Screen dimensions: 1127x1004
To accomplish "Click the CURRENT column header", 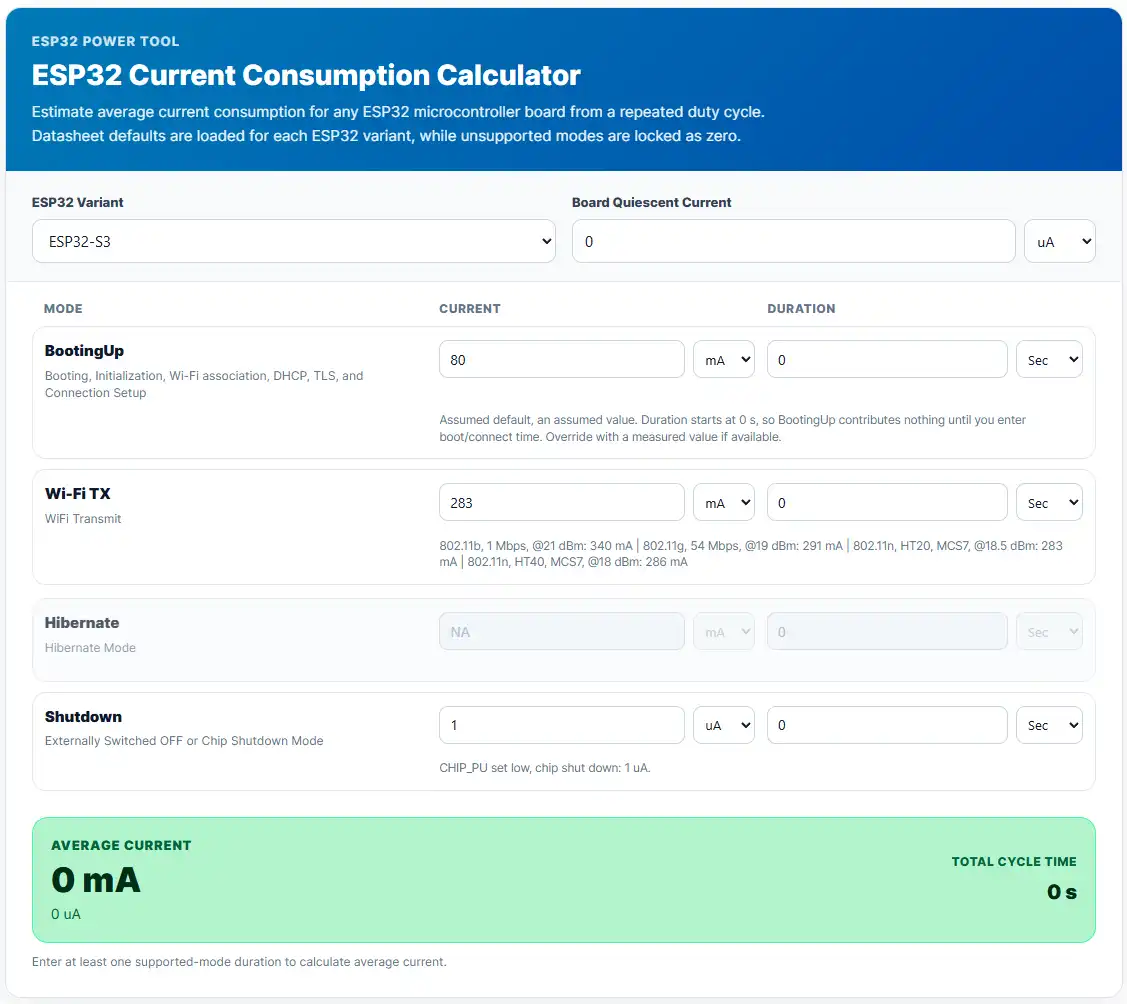I will (470, 308).
